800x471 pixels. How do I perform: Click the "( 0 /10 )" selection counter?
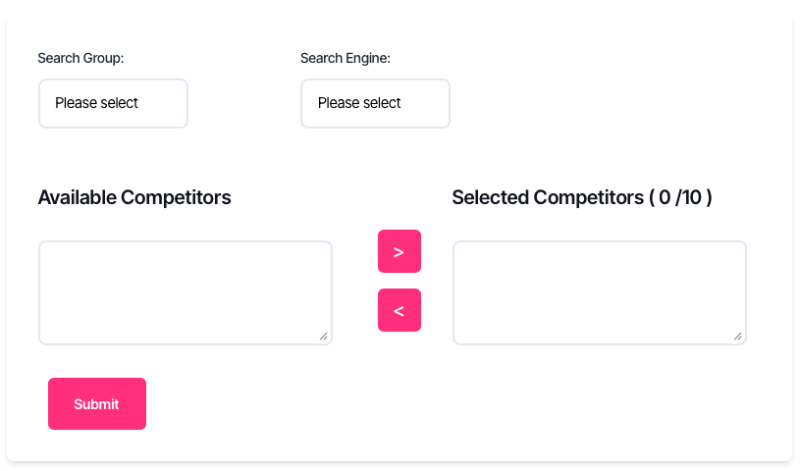(x=680, y=197)
